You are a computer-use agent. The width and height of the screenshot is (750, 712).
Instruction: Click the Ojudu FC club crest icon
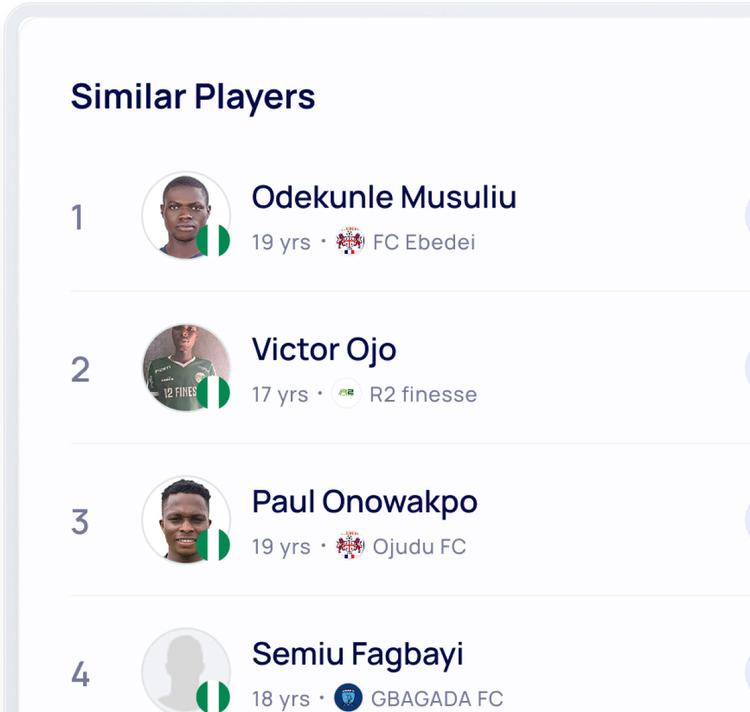click(x=350, y=546)
